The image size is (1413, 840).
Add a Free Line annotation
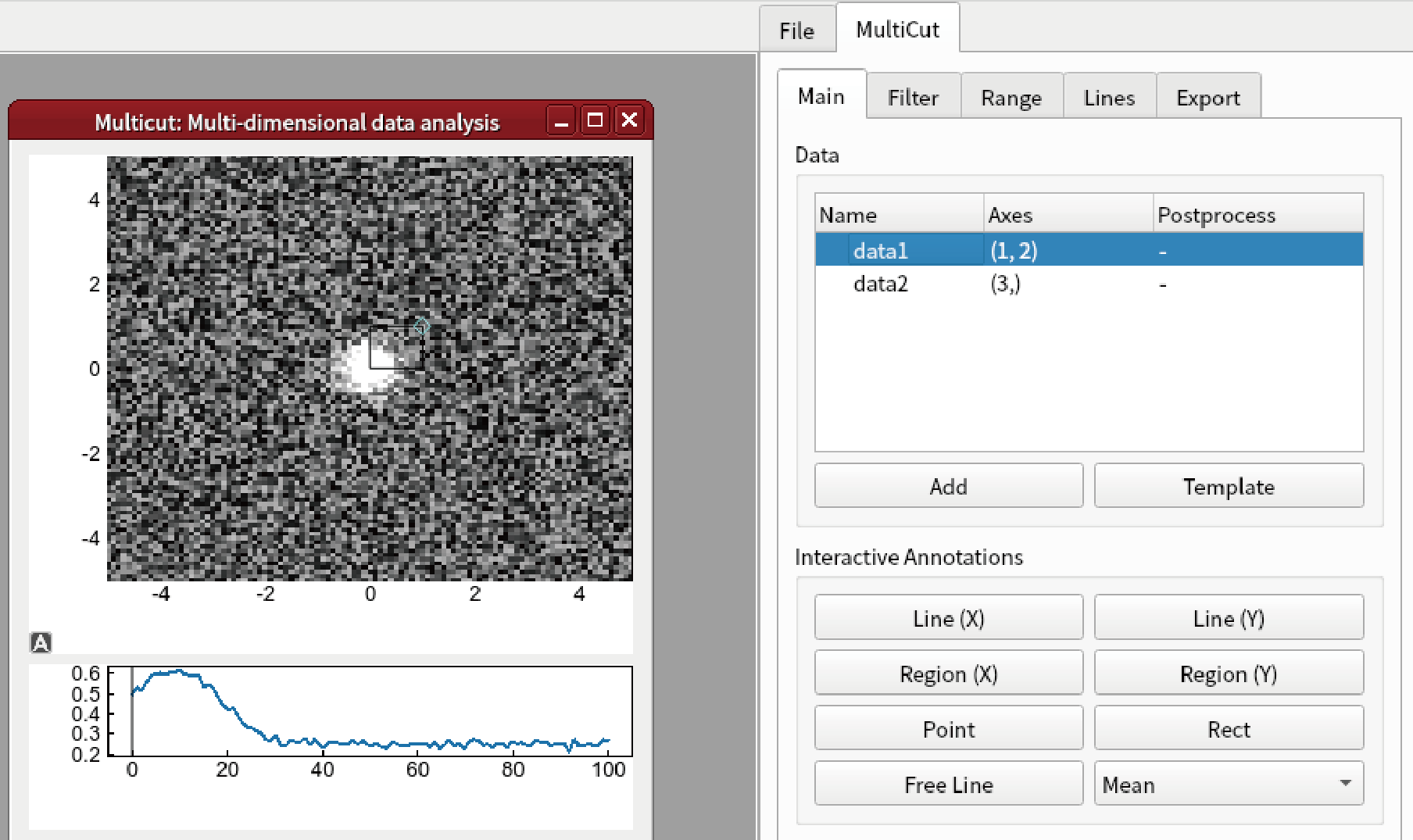[x=949, y=785]
